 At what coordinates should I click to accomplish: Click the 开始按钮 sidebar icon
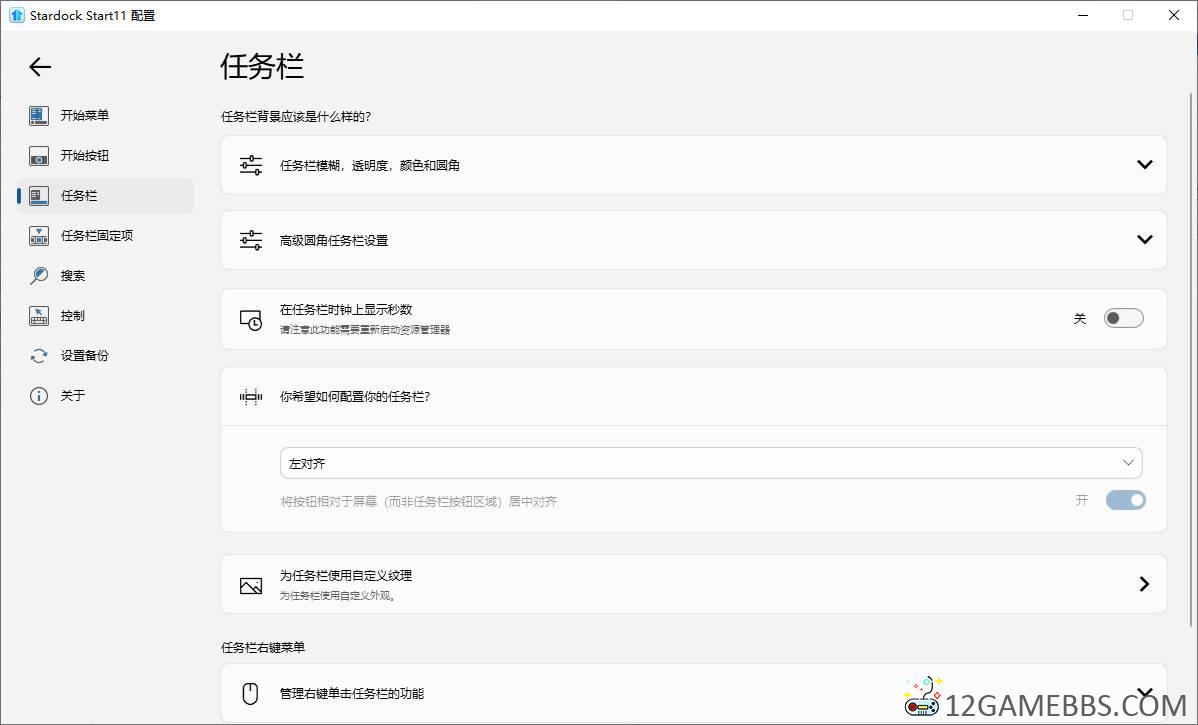[x=39, y=156]
